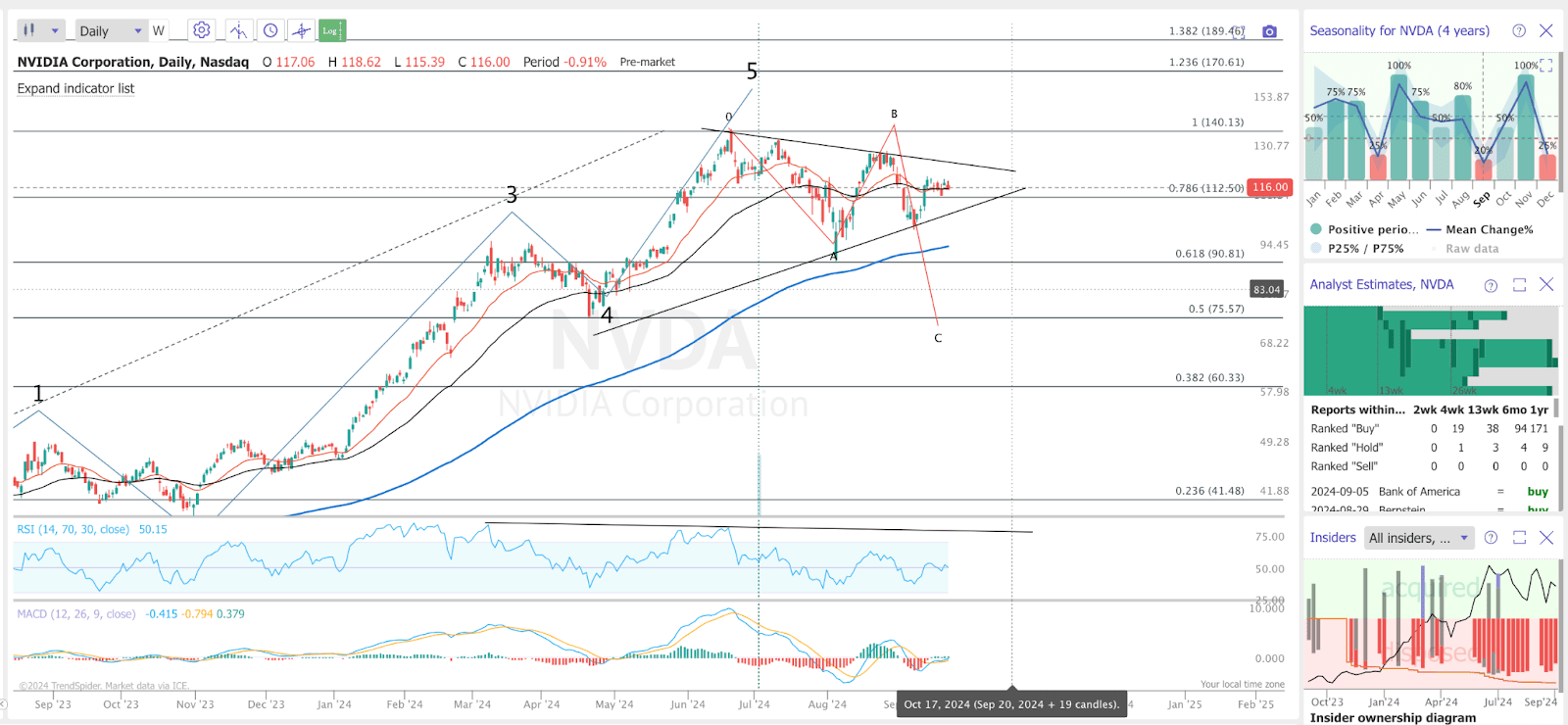
Task: Click the Insiders panel title
Action: coord(1333,537)
